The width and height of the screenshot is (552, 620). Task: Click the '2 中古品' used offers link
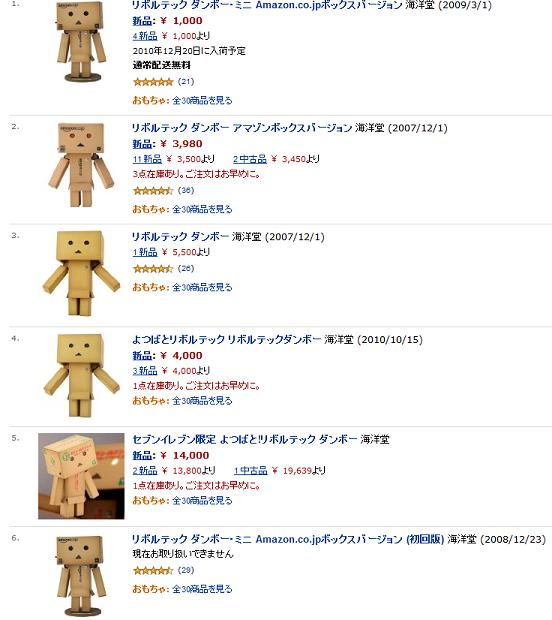click(x=250, y=159)
